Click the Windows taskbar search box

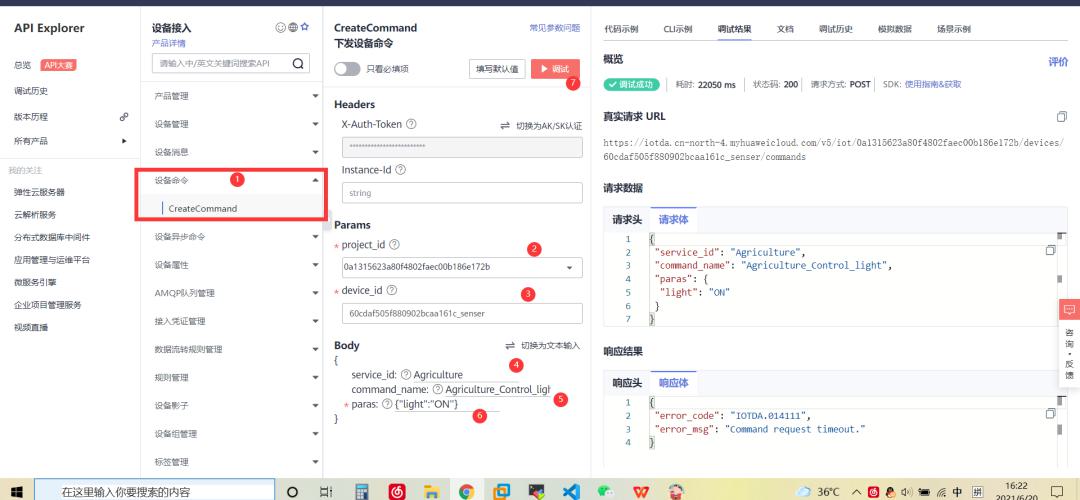[x=154, y=490]
